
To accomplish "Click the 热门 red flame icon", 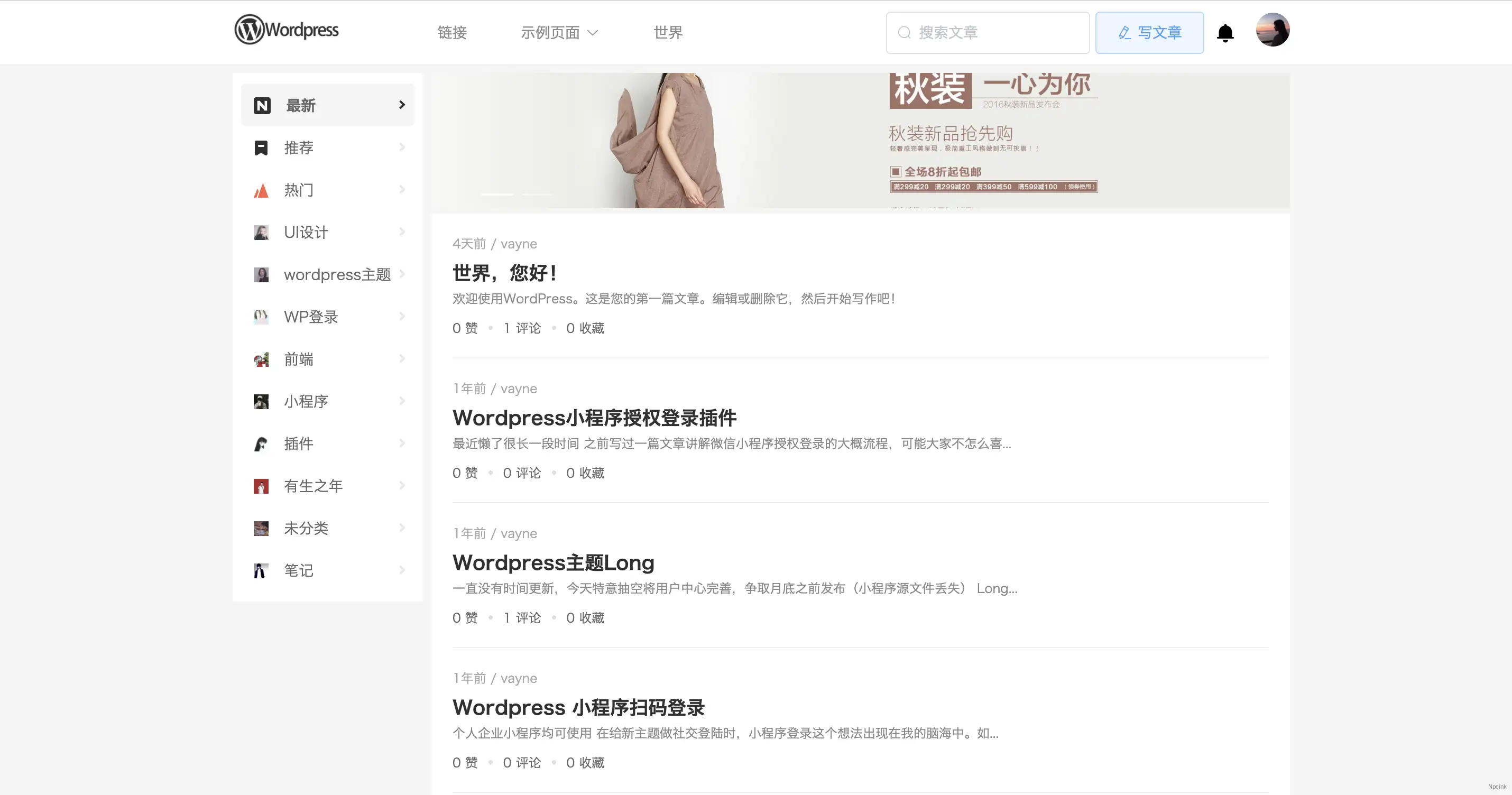I will (261, 190).
